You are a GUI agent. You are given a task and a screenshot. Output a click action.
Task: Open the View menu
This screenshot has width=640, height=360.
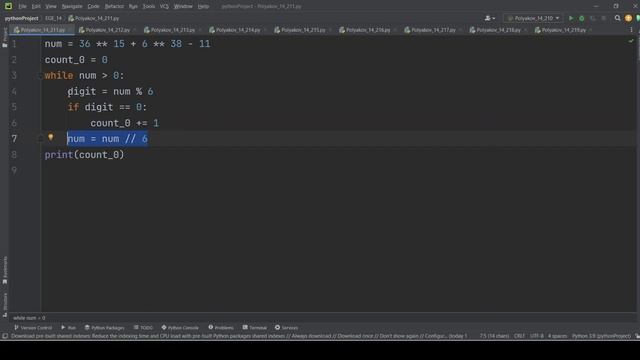[x=51, y=7]
